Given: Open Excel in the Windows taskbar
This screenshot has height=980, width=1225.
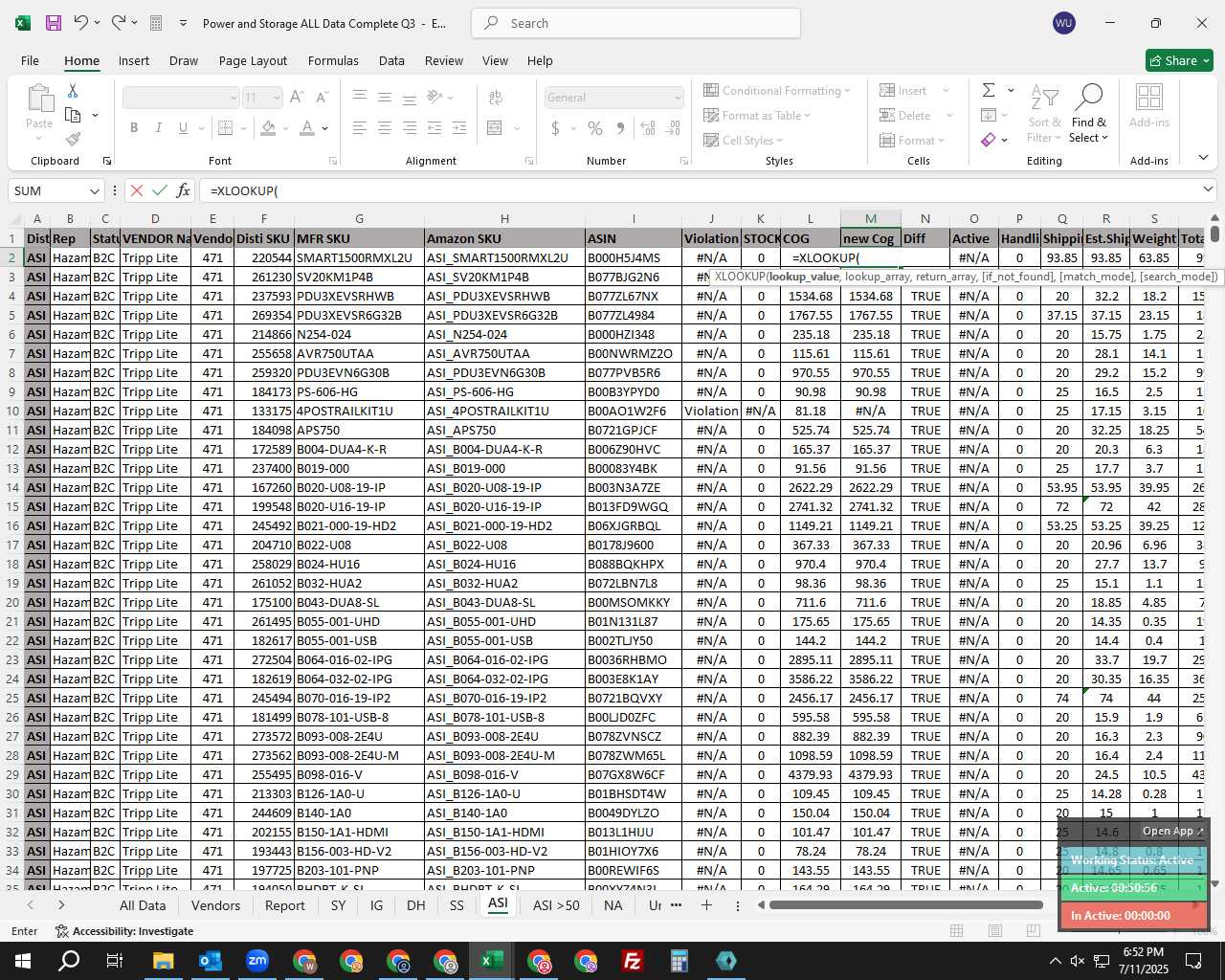Looking at the screenshot, I should [x=491, y=960].
